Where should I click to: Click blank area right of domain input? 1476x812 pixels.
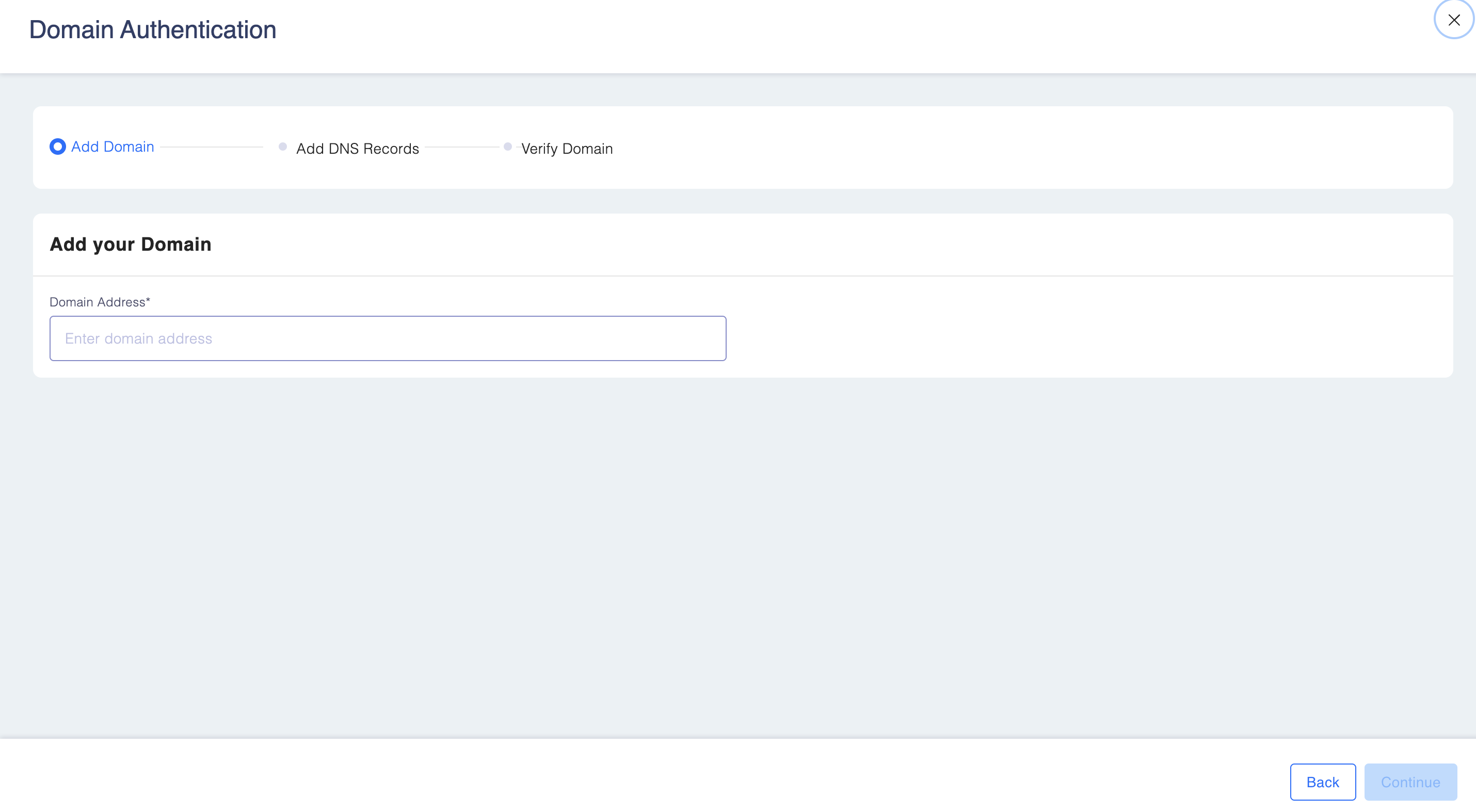pos(1088,338)
